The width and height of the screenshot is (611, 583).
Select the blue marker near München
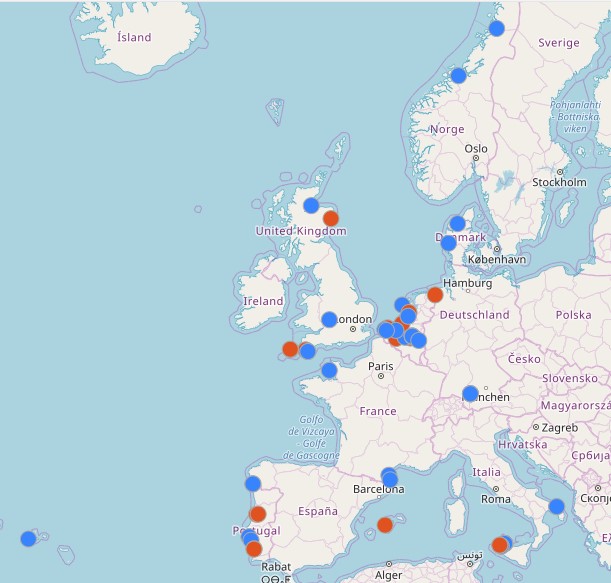[470, 394]
